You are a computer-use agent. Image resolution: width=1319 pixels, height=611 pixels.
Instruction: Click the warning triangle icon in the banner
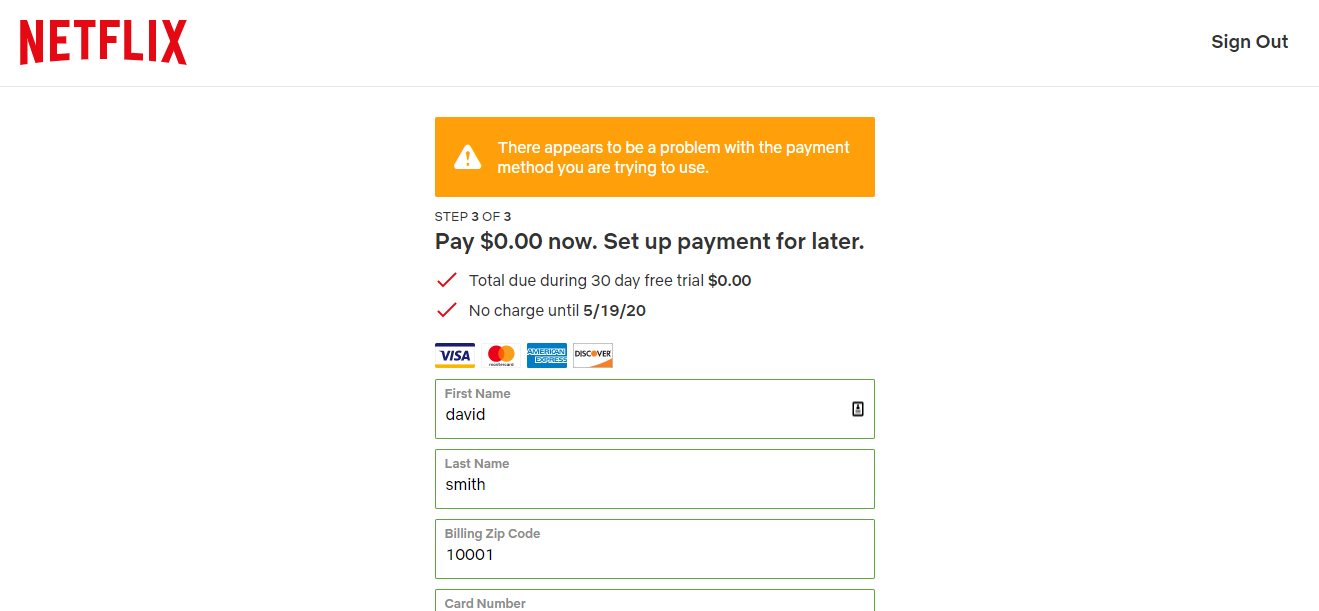pos(467,157)
